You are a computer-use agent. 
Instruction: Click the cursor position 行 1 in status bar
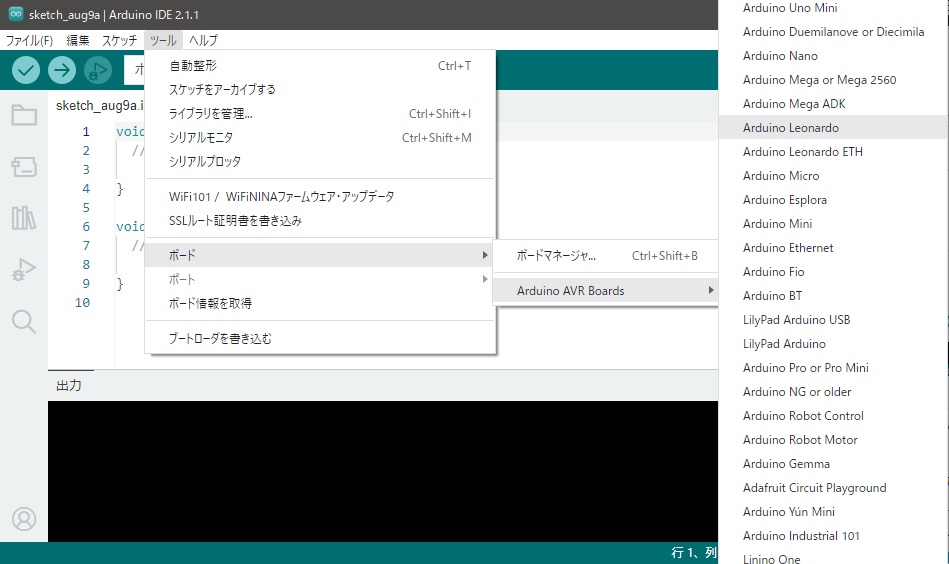[694, 553]
